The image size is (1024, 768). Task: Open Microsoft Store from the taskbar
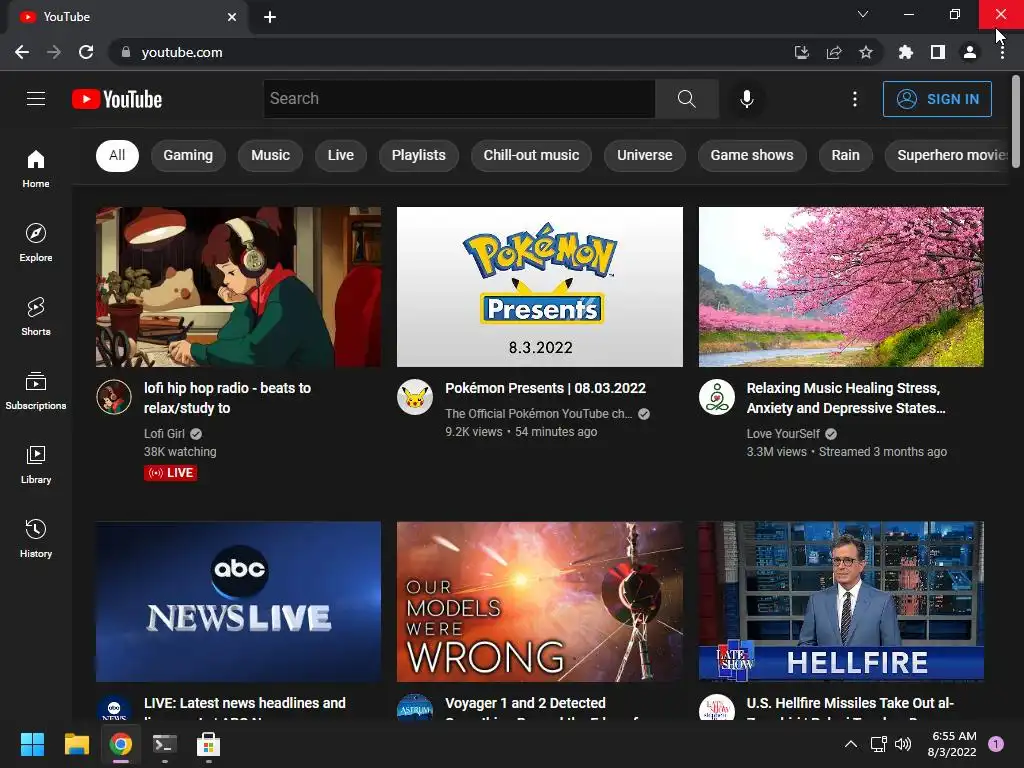click(208, 744)
